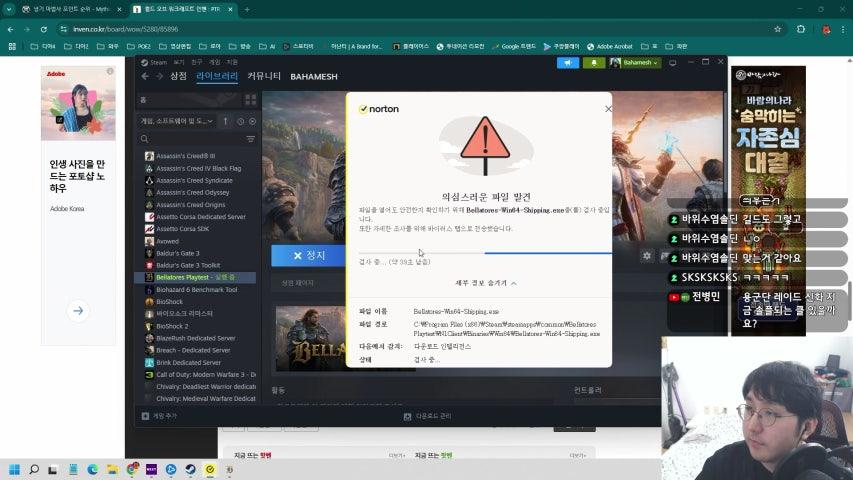This screenshot has height=480, width=853.
Task: Open Chrome tab search dropdown
Action: pos(9,9)
